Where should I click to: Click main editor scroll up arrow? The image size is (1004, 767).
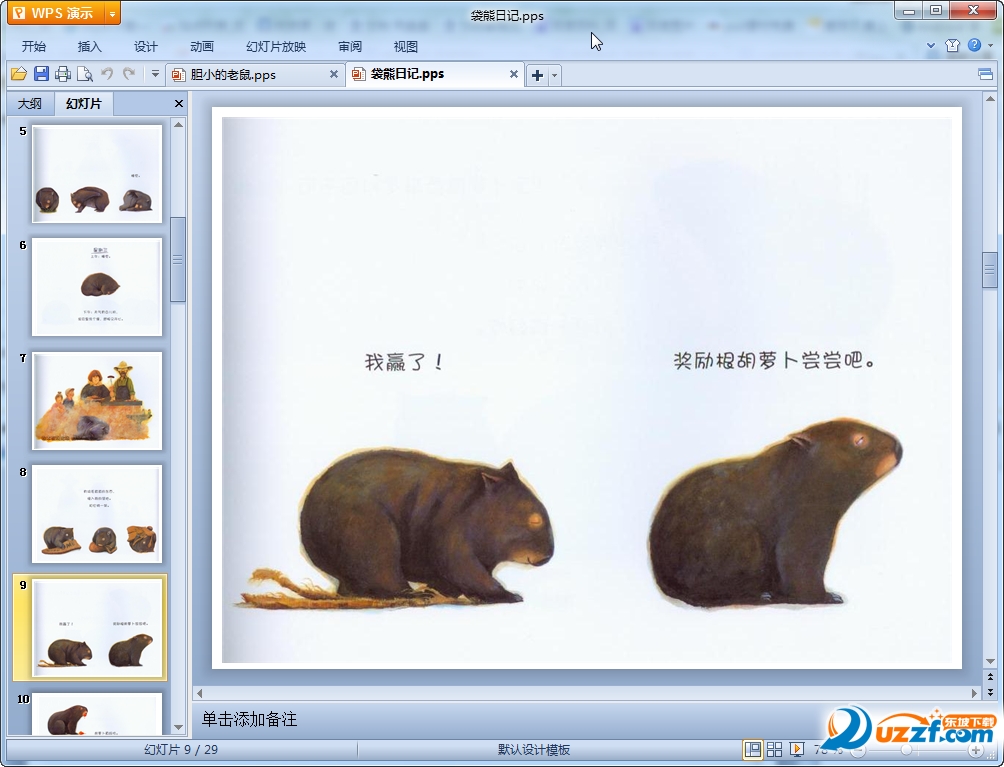(x=990, y=99)
